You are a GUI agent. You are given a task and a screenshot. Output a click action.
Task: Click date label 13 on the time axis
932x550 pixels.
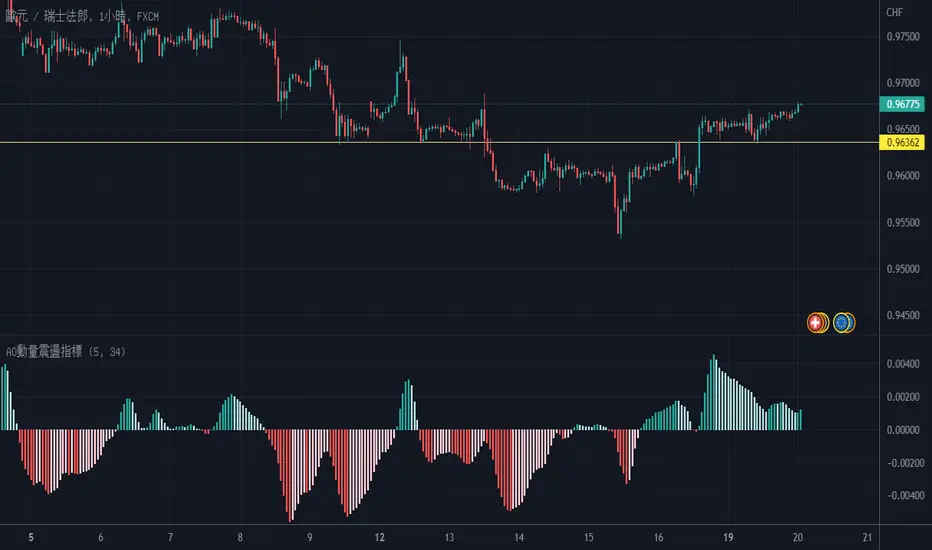pos(449,538)
